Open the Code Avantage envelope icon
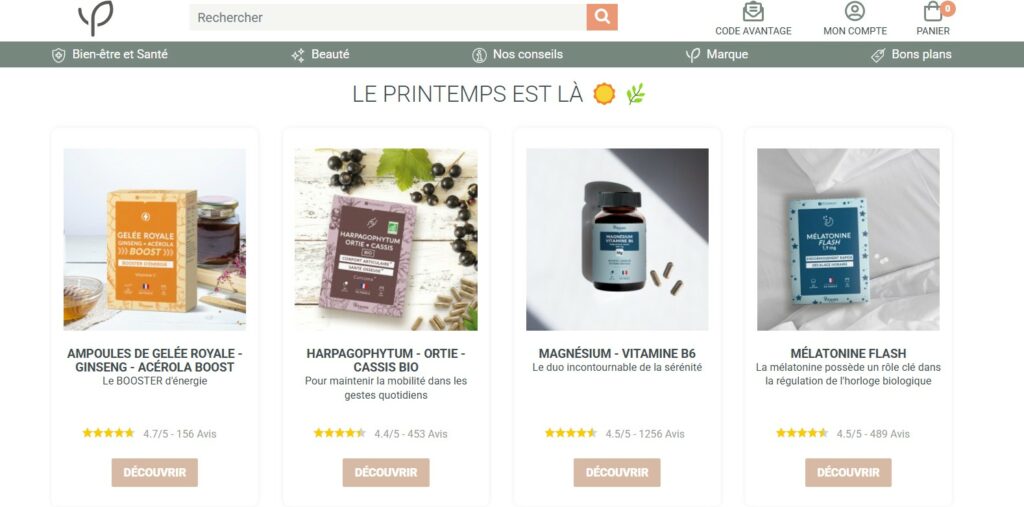The width and height of the screenshot is (1024, 507). point(753,11)
